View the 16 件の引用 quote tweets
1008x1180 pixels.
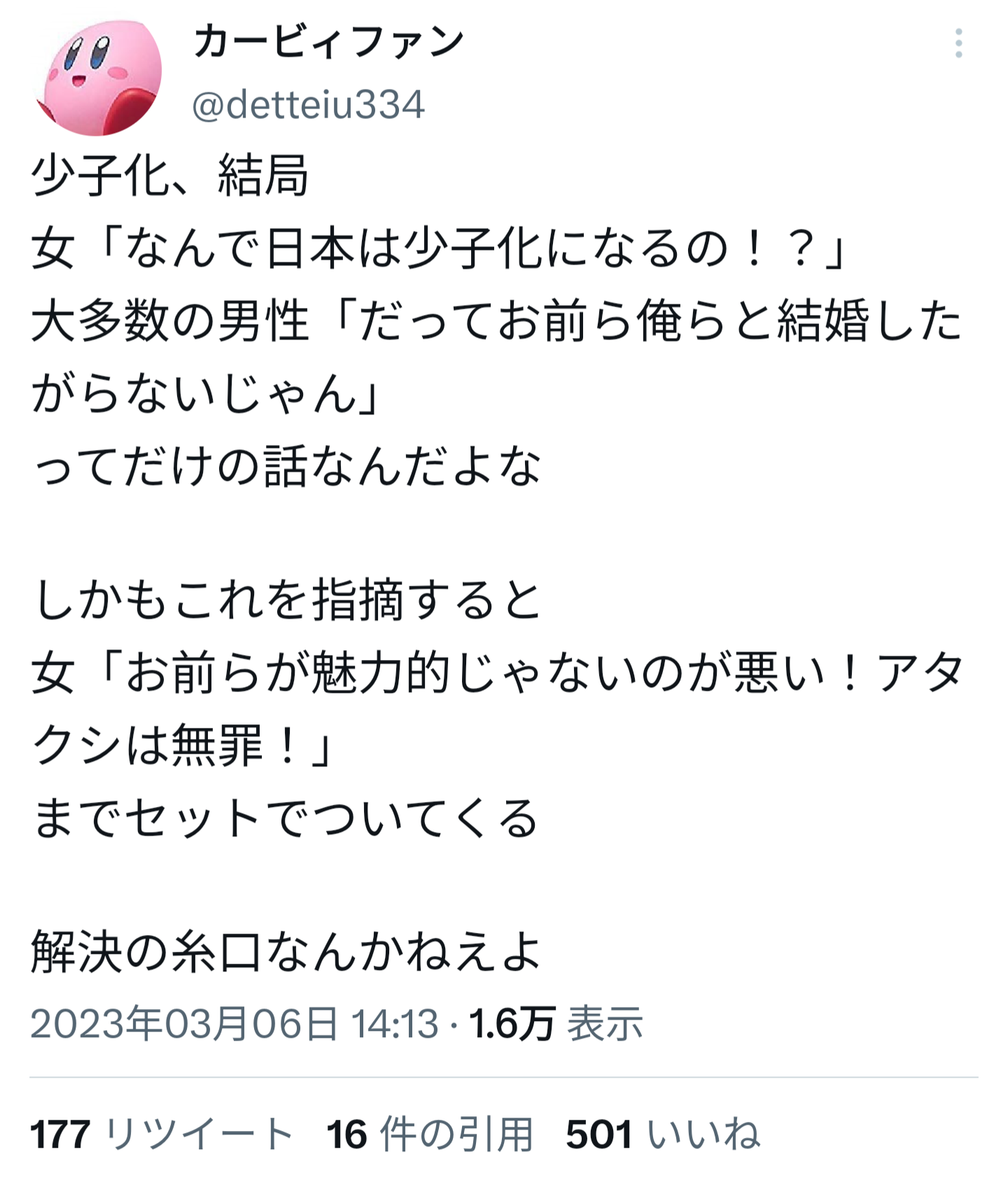click(x=429, y=1133)
